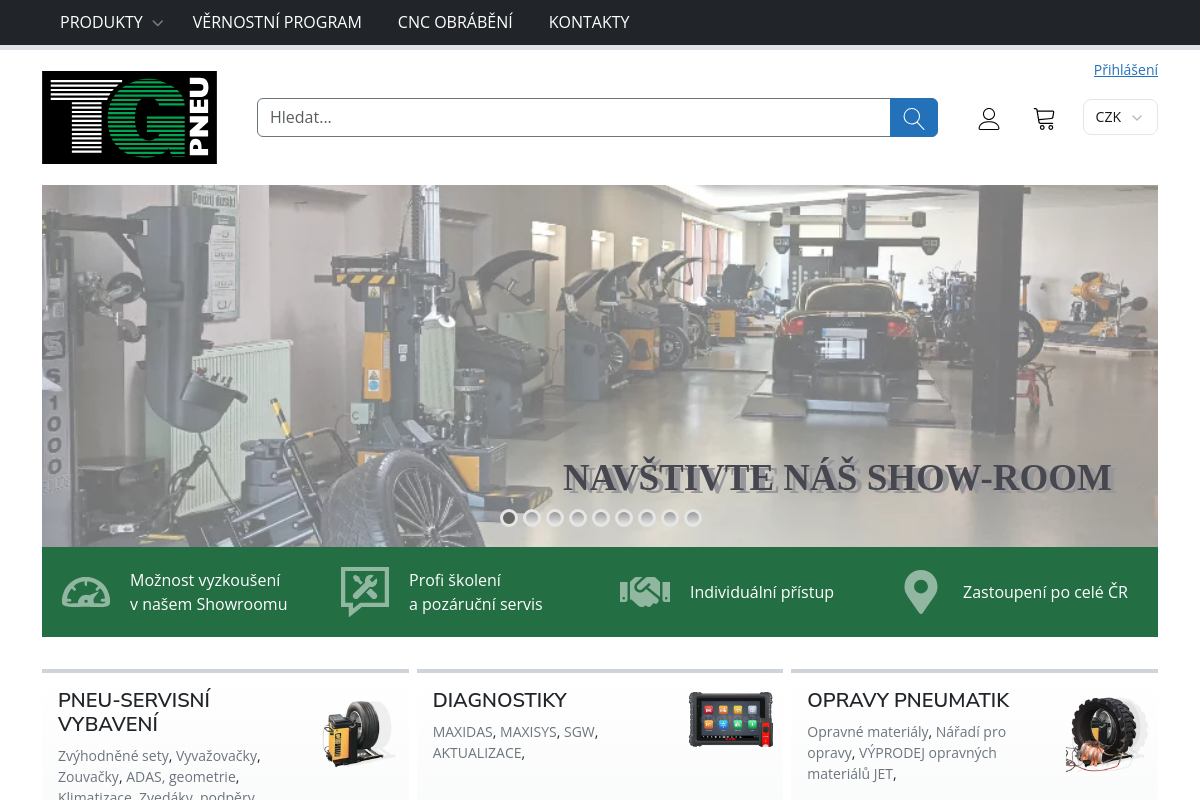
Task: Expand the PRODUKTY dropdown menu
Action: [111, 22]
